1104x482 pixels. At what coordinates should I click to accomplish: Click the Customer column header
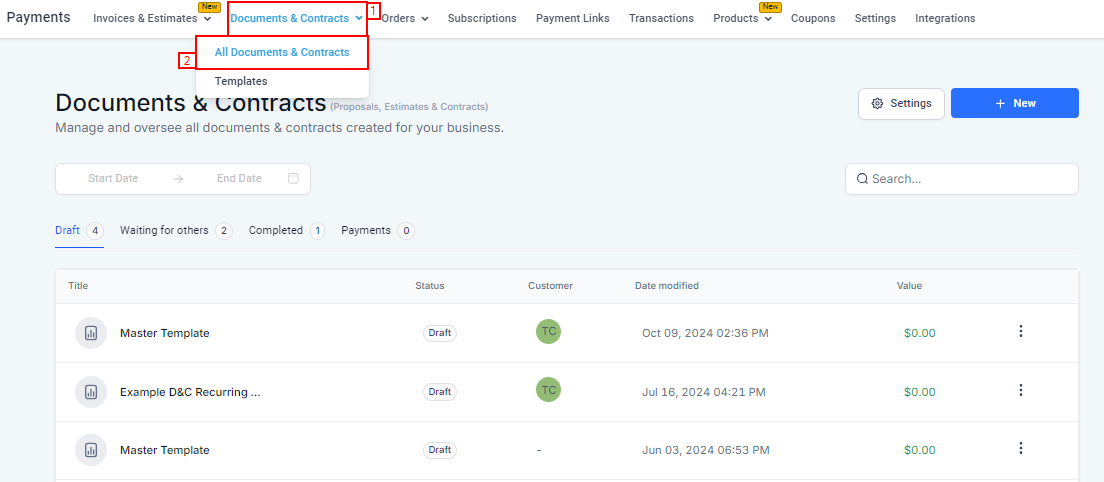coord(551,286)
